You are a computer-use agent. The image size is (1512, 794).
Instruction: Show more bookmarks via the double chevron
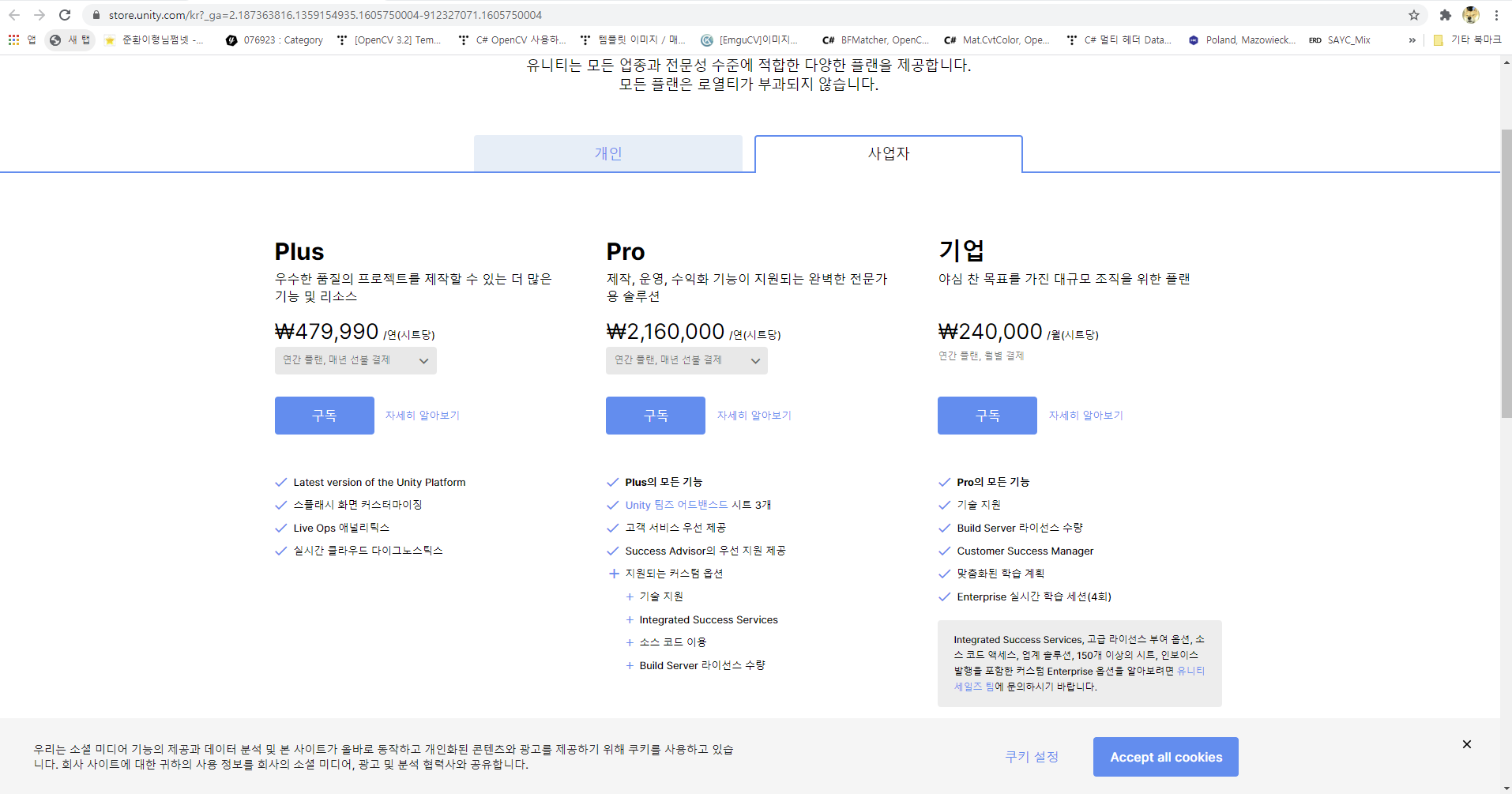(1412, 40)
